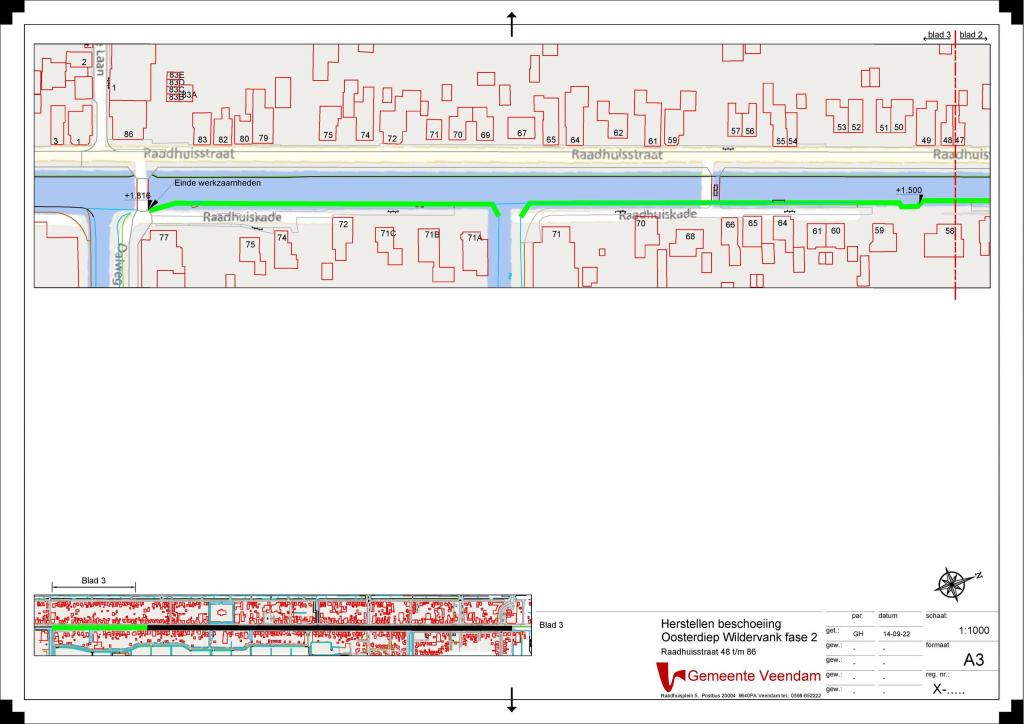The height and width of the screenshot is (724, 1024).
Task: Click the north arrow compass rose
Action: 953,581
